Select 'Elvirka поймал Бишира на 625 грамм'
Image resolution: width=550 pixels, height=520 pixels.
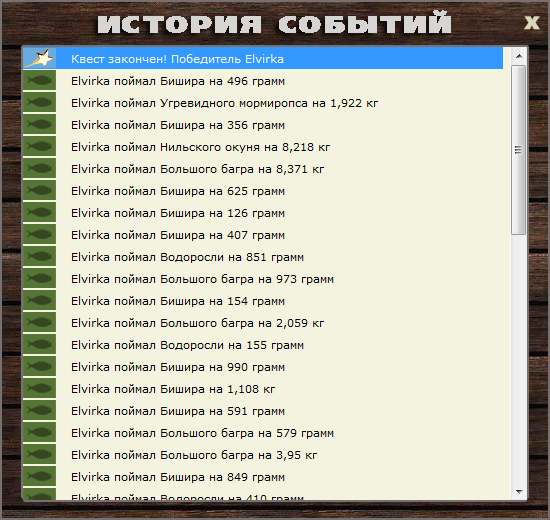263,191
